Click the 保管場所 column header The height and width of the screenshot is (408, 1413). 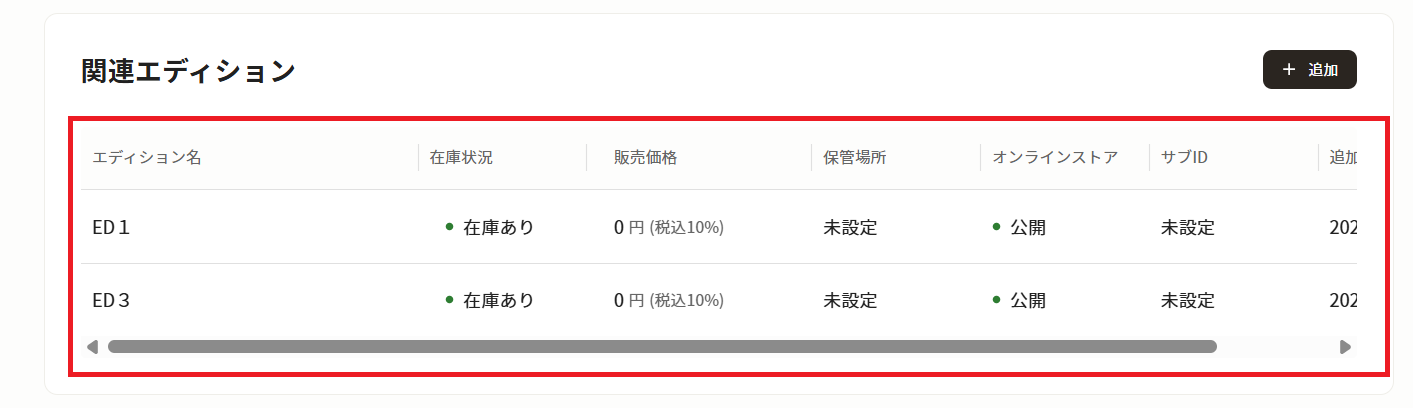(x=854, y=158)
